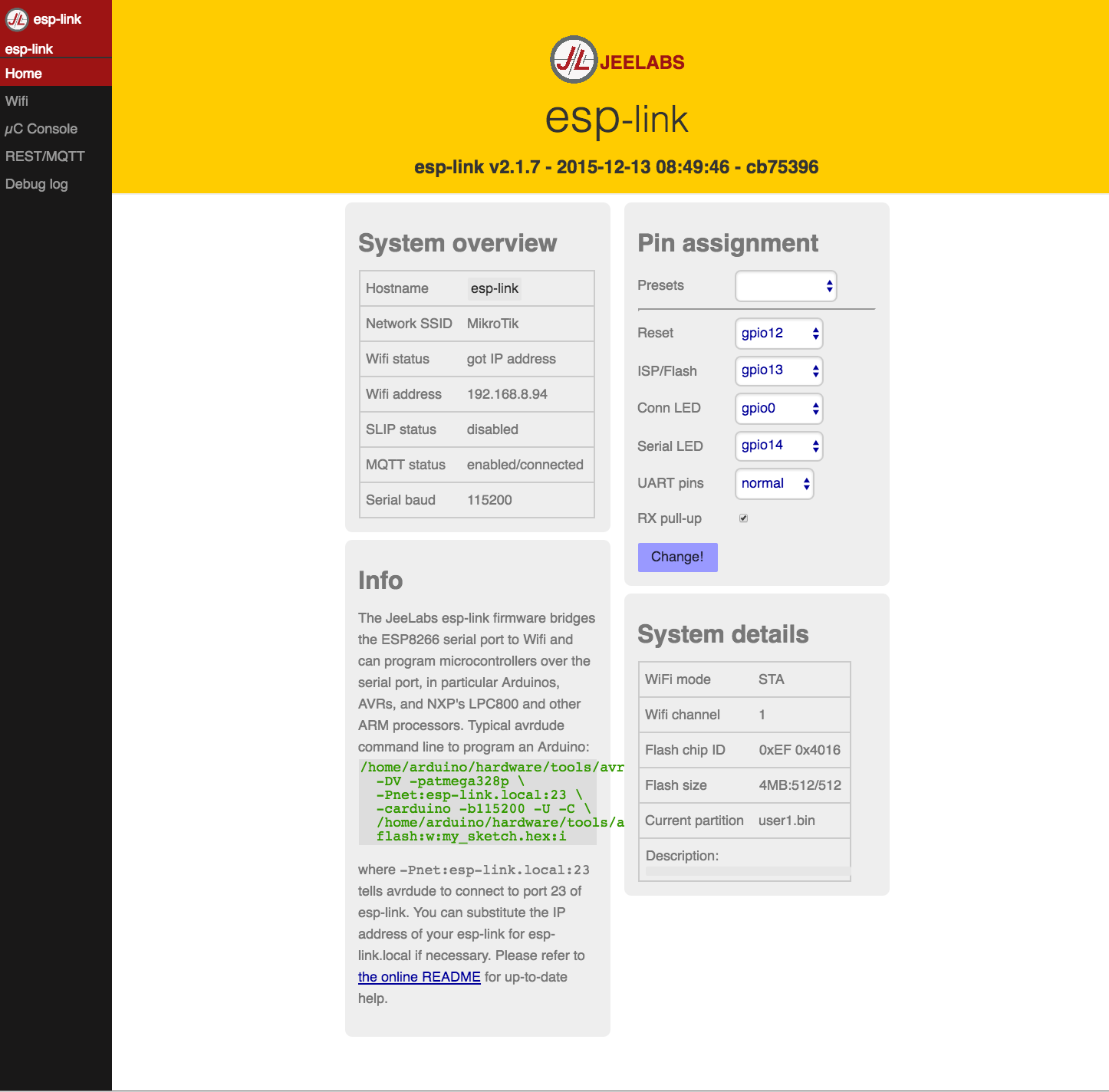Open the online README link
The width and height of the screenshot is (1109, 1092).
tap(420, 977)
